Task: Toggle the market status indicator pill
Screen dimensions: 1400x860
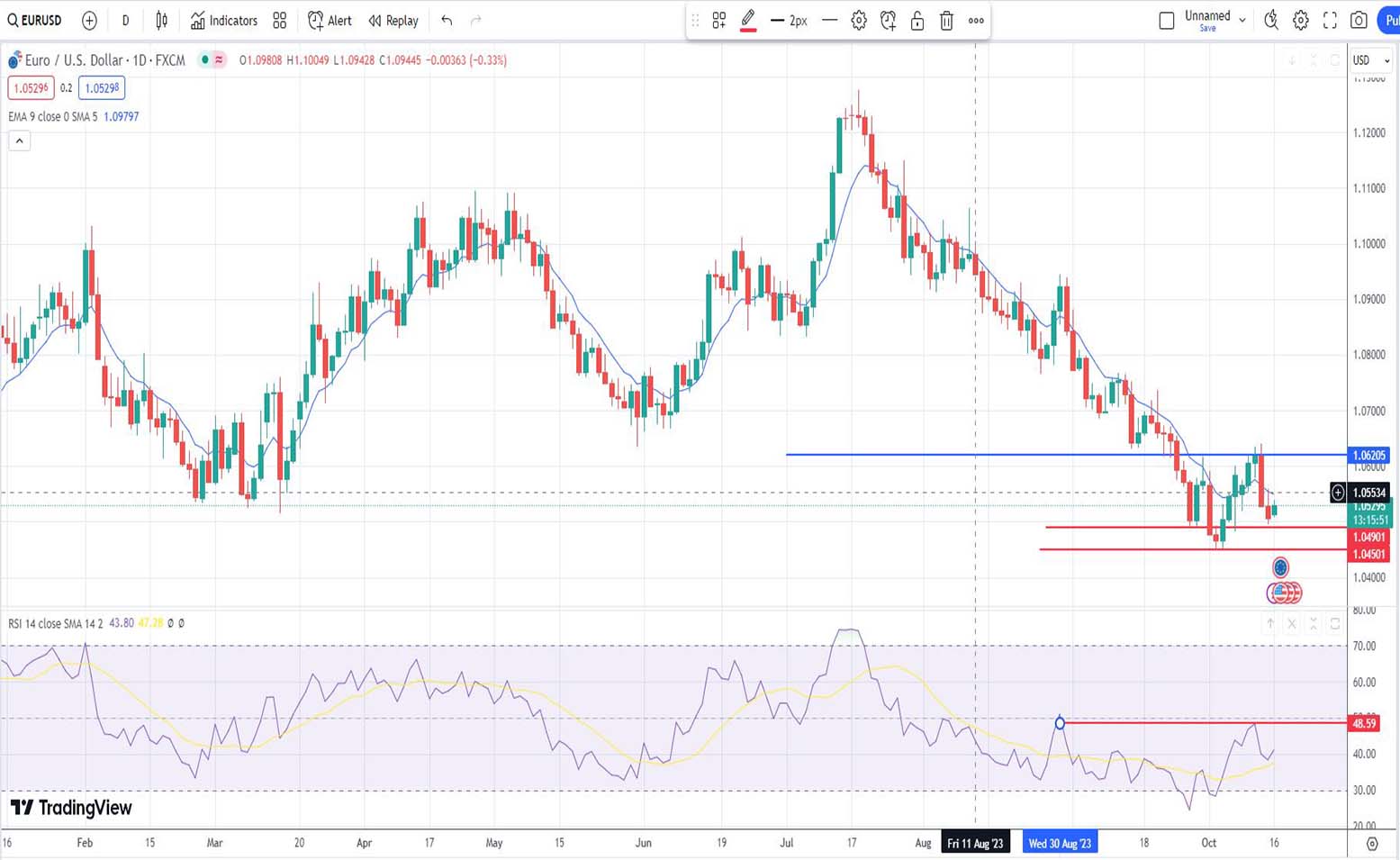Action: 212,60
